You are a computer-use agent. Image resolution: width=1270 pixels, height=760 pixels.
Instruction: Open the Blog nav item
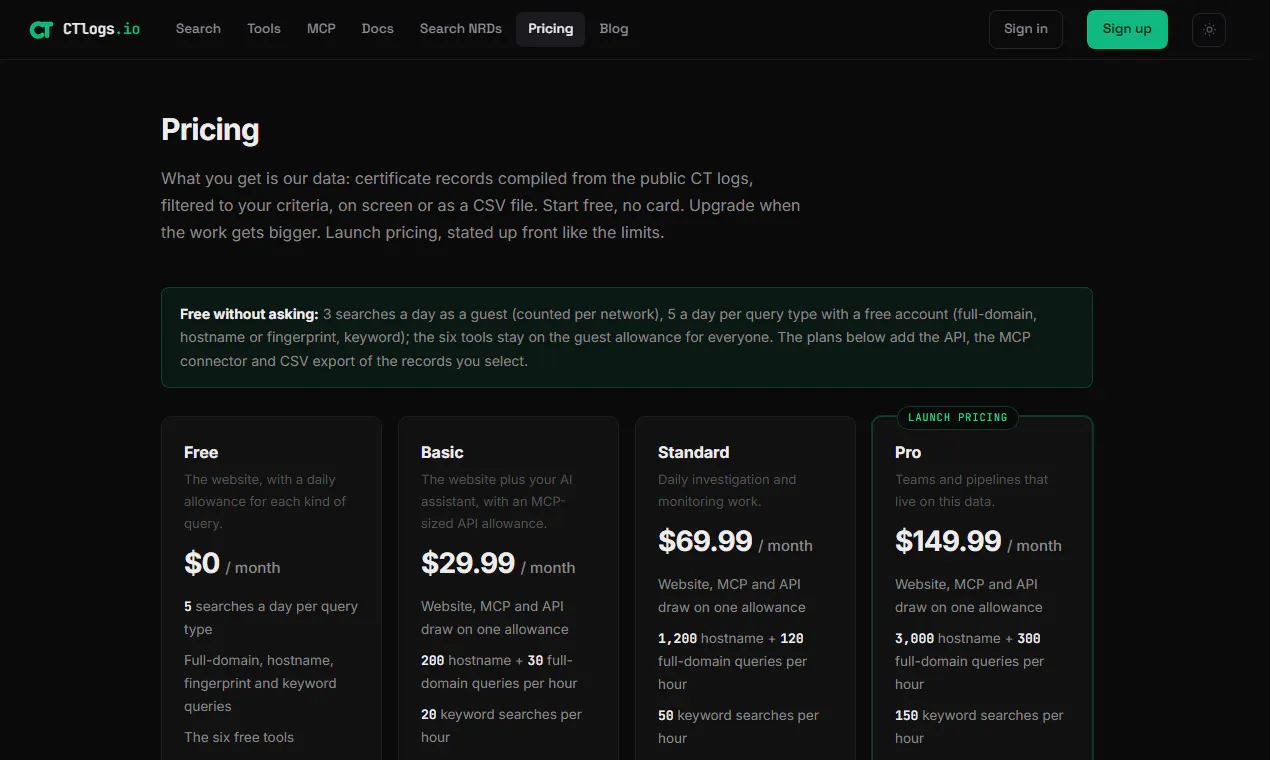(614, 29)
